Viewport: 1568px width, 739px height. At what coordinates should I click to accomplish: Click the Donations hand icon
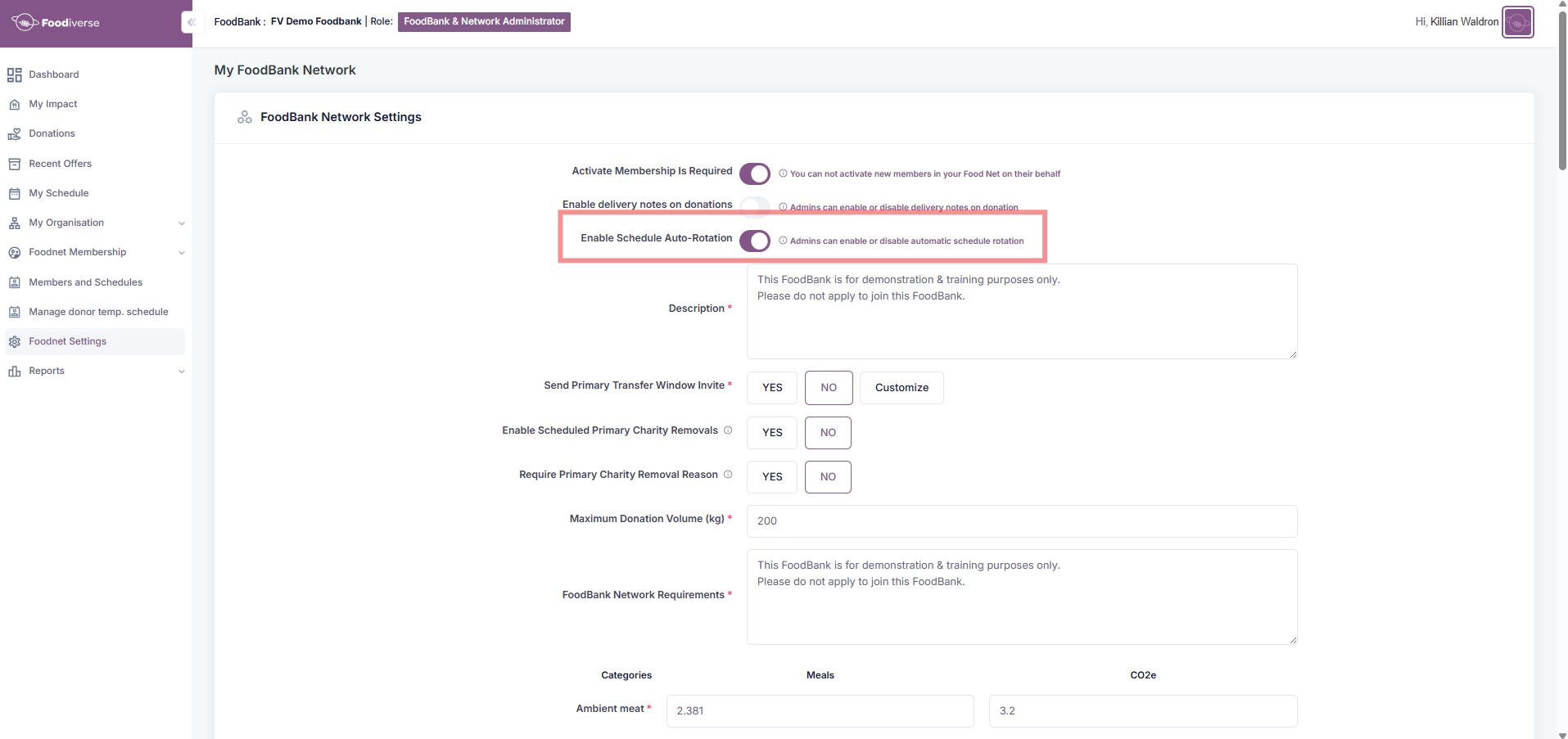(14, 134)
